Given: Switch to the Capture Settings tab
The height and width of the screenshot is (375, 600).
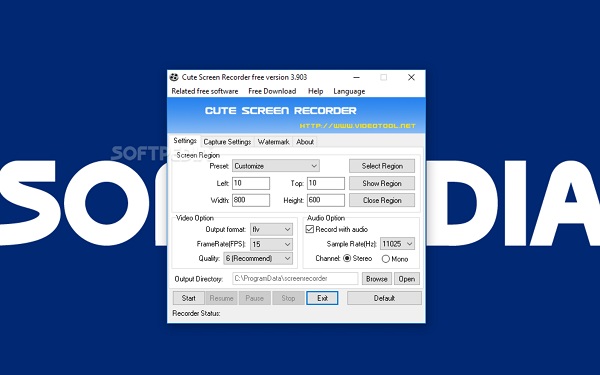Looking at the screenshot, I should (x=227, y=142).
